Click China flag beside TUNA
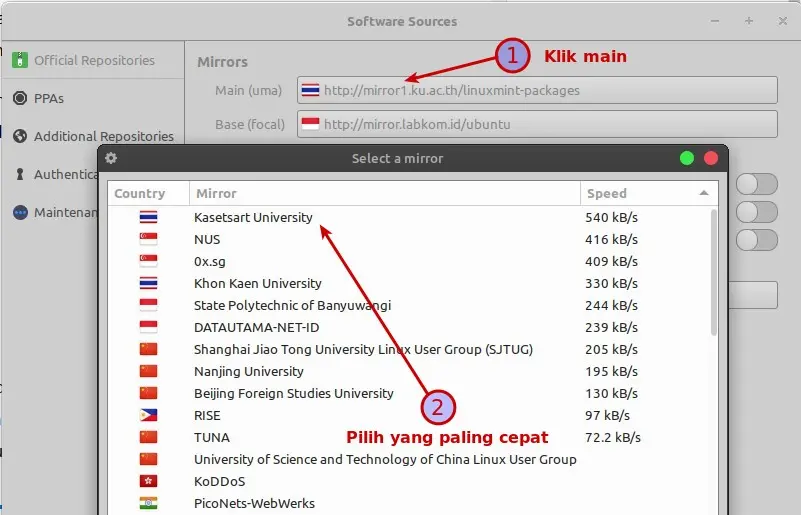The height and width of the screenshot is (515, 801). pyautogui.click(x=149, y=437)
